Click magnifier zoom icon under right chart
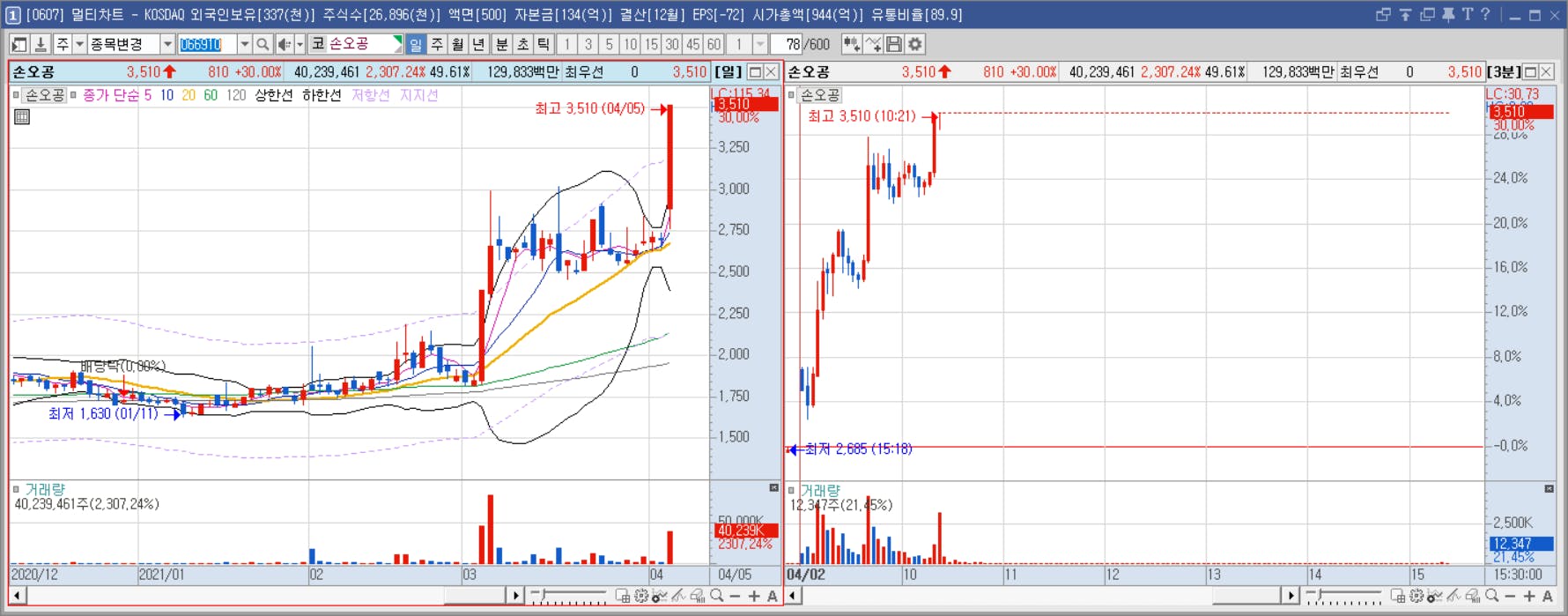The image size is (1568, 616). [x=1491, y=597]
